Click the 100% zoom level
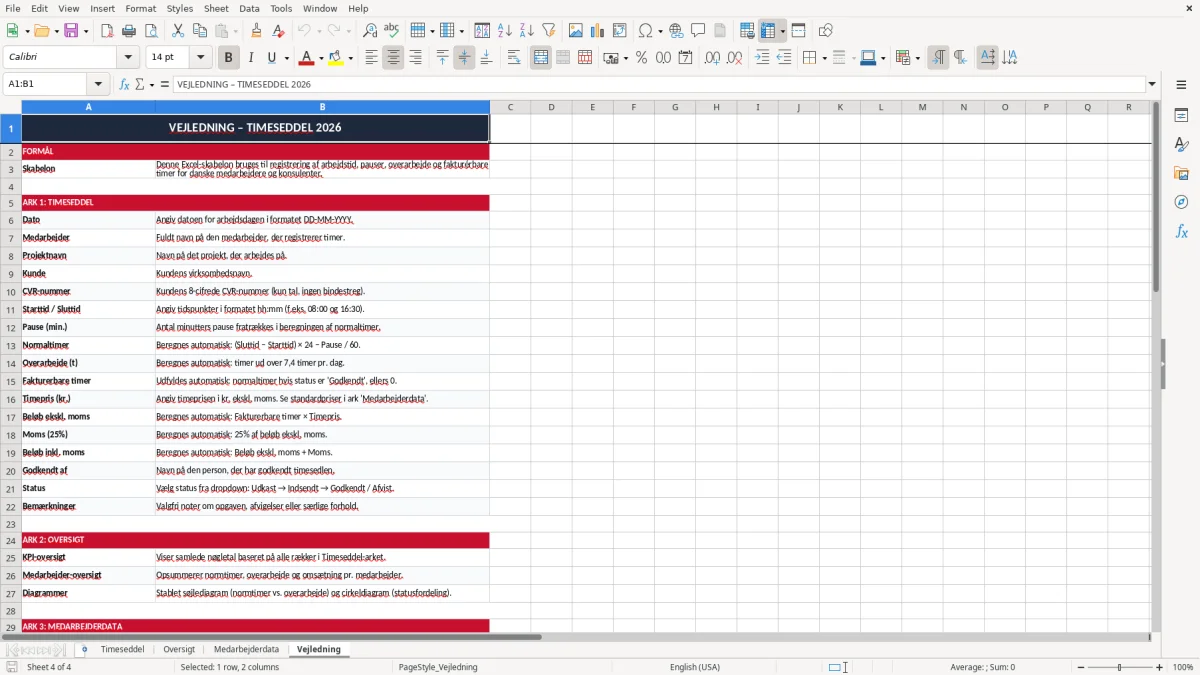Image resolution: width=1200 pixels, height=675 pixels. 1183,667
